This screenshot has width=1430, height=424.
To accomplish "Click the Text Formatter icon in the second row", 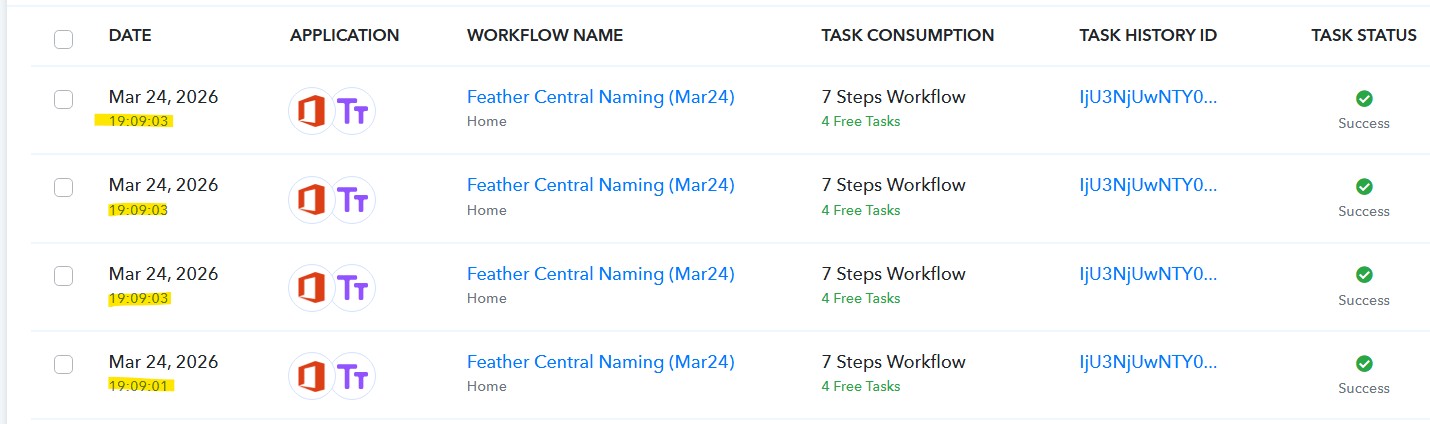I will (353, 200).
